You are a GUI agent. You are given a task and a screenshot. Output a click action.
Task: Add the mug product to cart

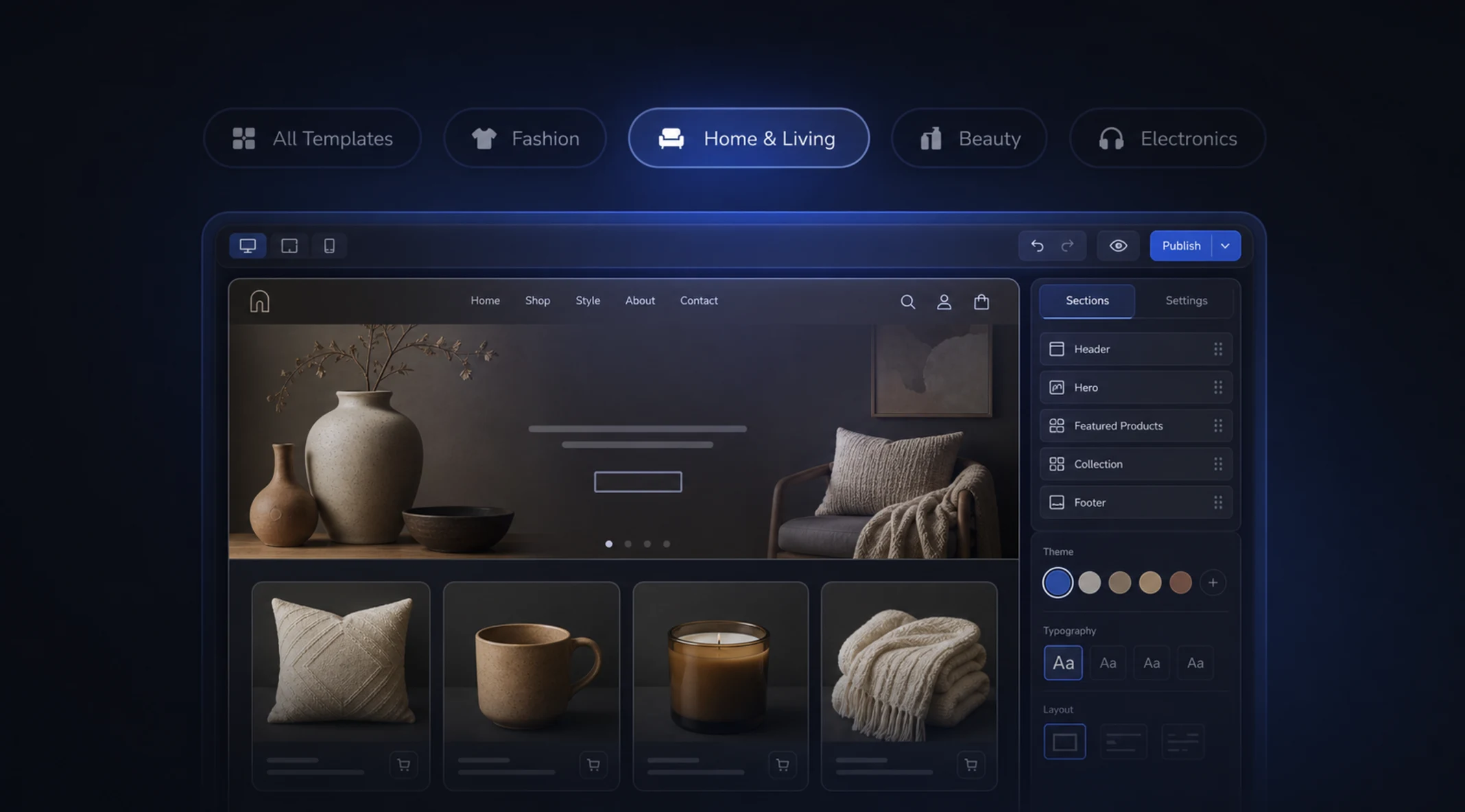click(593, 765)
